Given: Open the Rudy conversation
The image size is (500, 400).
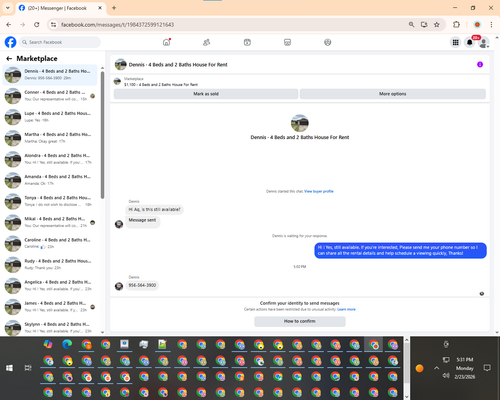Looking at the screenshot, I should [x=50, y=264].
